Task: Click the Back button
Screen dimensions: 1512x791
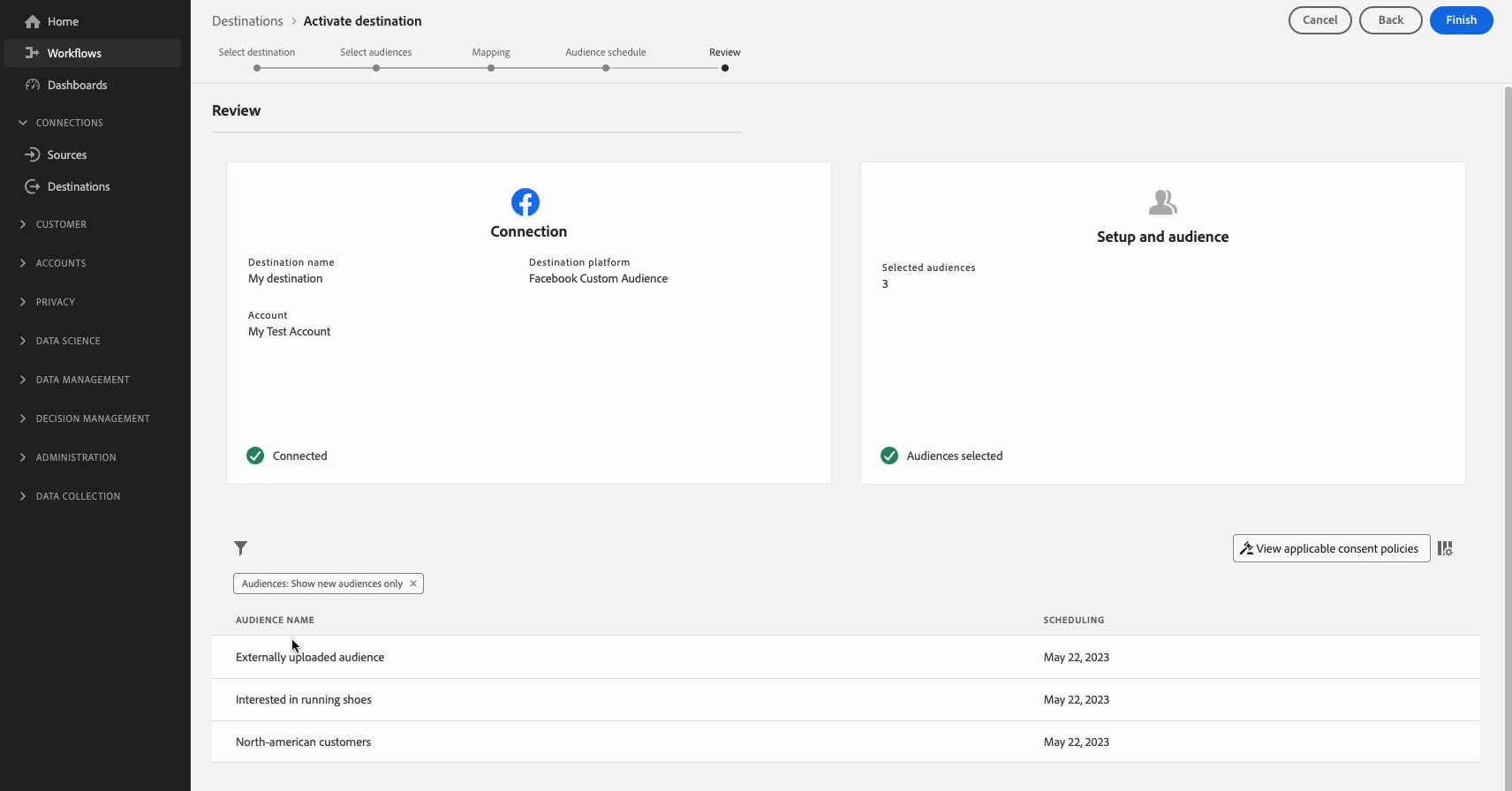Action: pos(1390,20)
